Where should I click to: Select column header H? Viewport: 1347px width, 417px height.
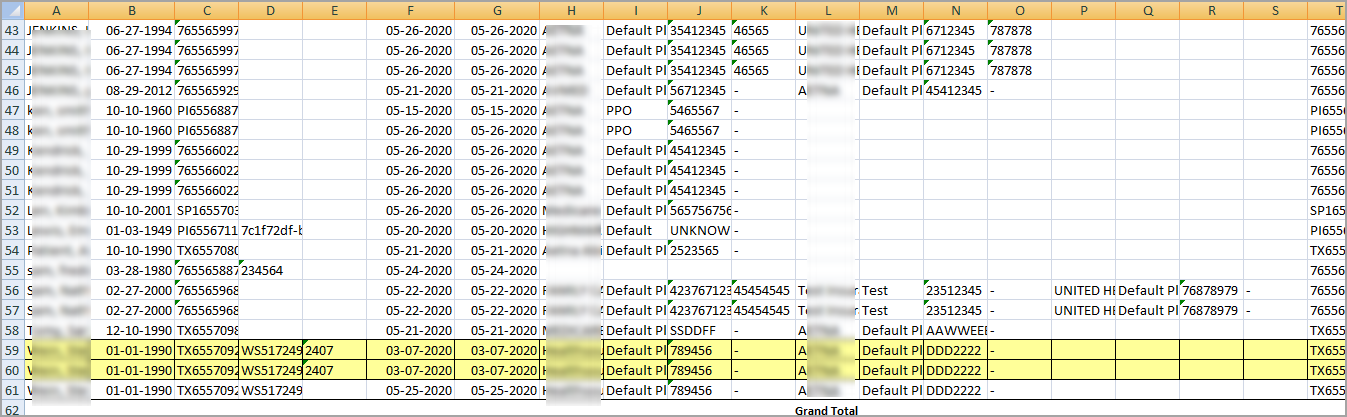click(x=571, y=11)
